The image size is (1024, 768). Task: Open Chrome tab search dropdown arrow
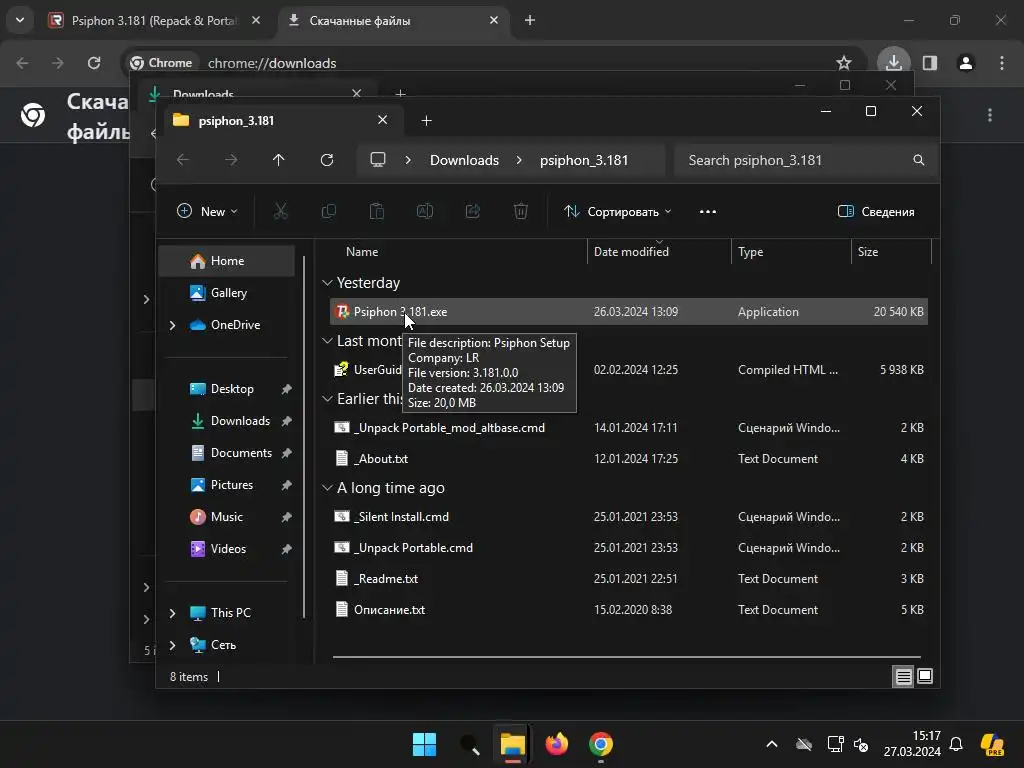20,20
